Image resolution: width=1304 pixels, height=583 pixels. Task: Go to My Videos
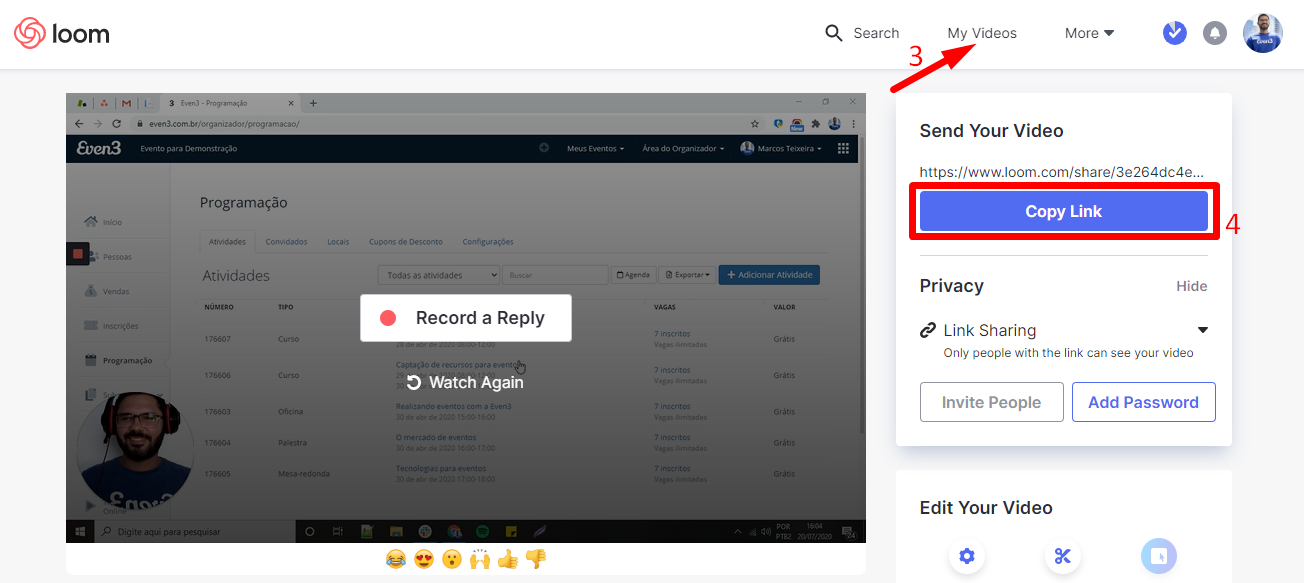[x=982, y=33]
